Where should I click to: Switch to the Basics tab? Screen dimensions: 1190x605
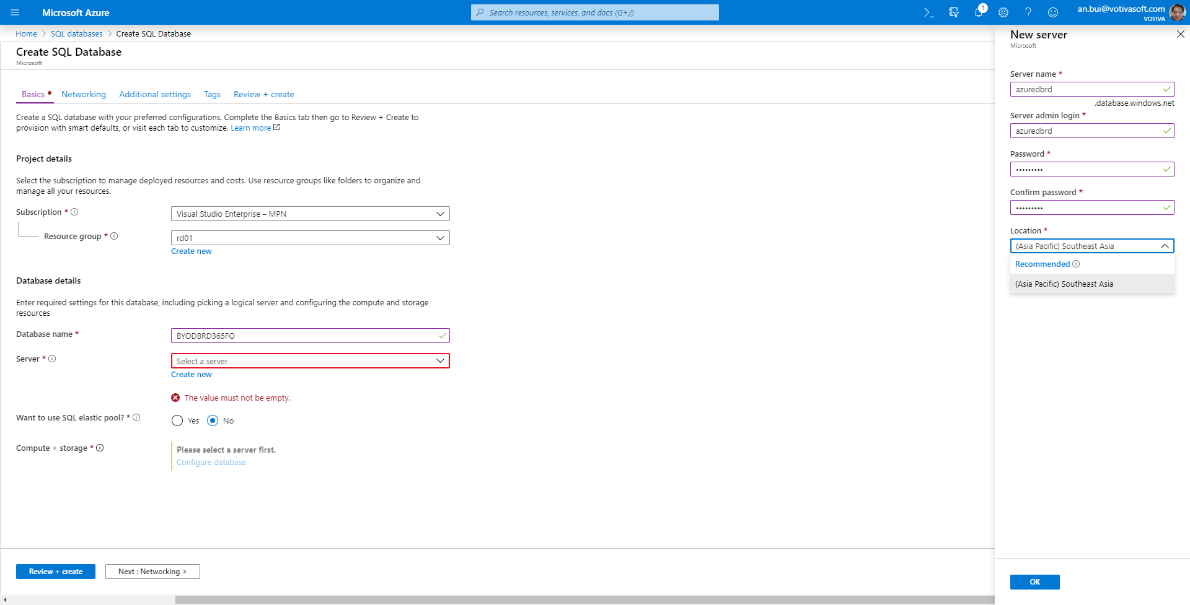pyautogui.click(x=33, y=94)
